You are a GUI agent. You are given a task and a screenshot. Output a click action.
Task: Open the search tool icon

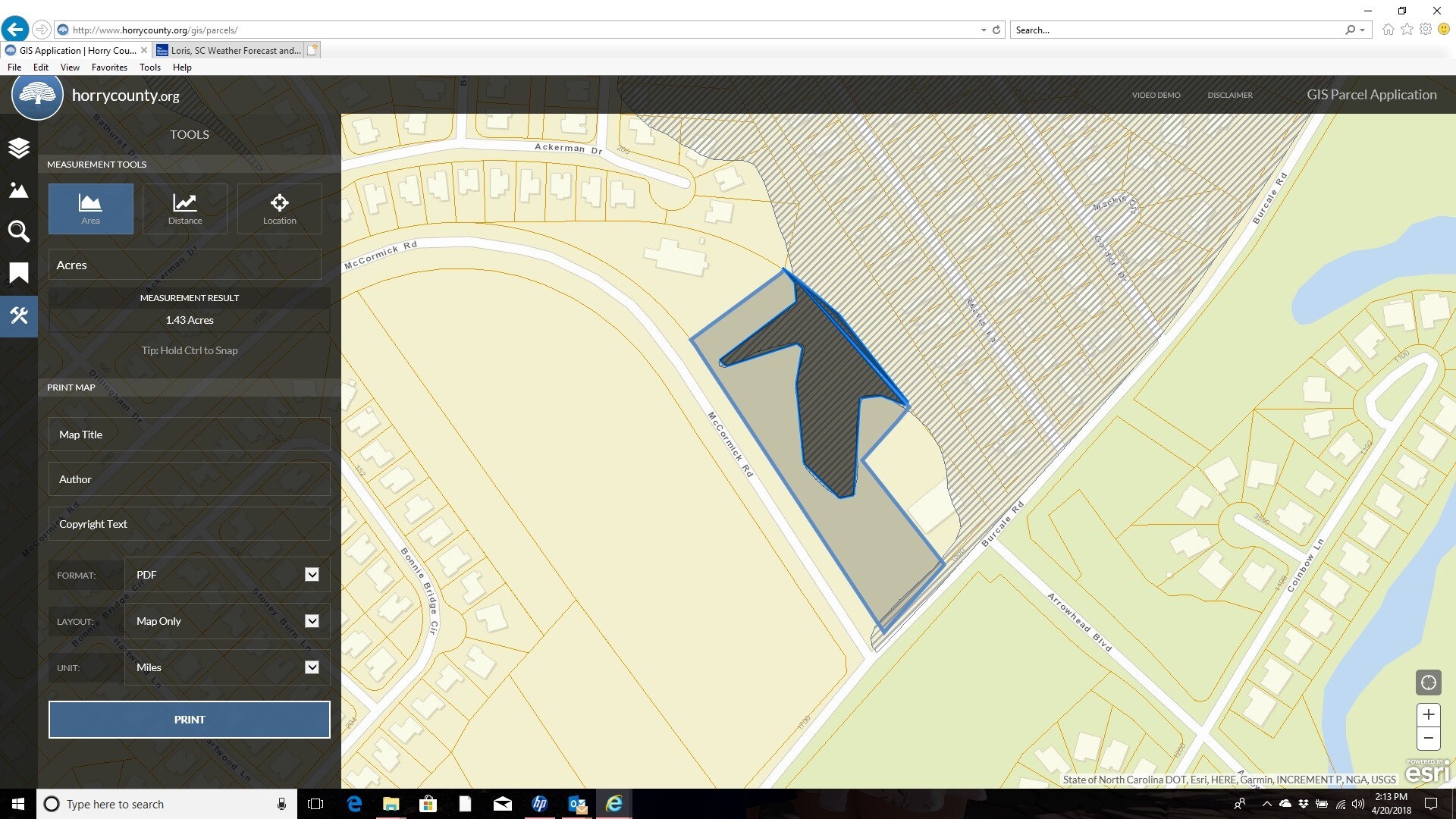coord(18,231)
